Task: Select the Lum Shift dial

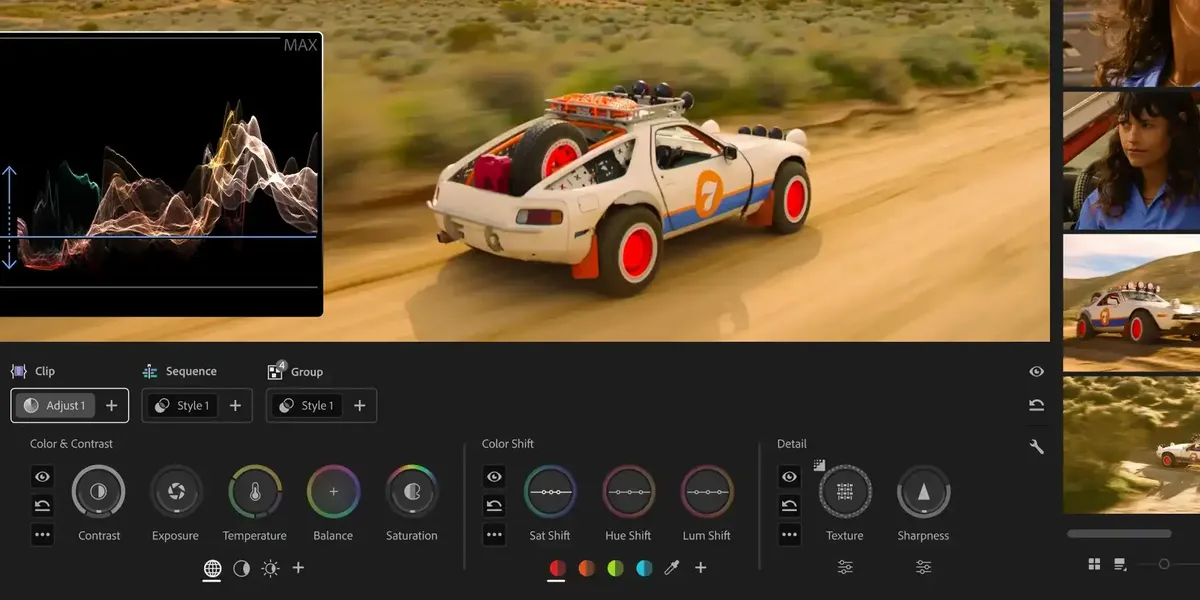Action: [x=707, y=491]
